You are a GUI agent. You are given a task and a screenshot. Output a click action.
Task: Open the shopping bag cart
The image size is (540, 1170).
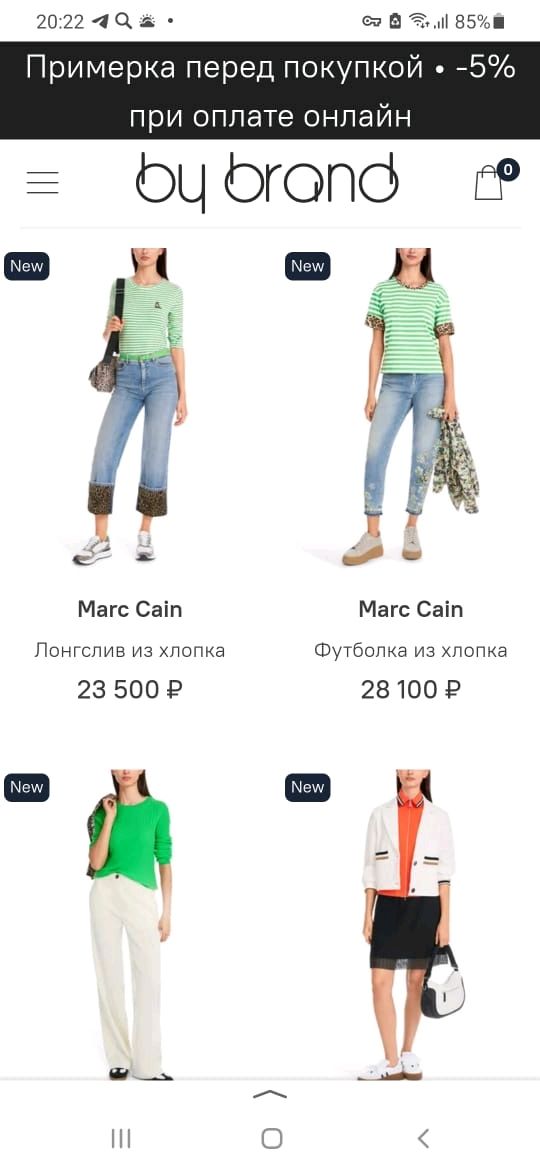coord(489,182)
